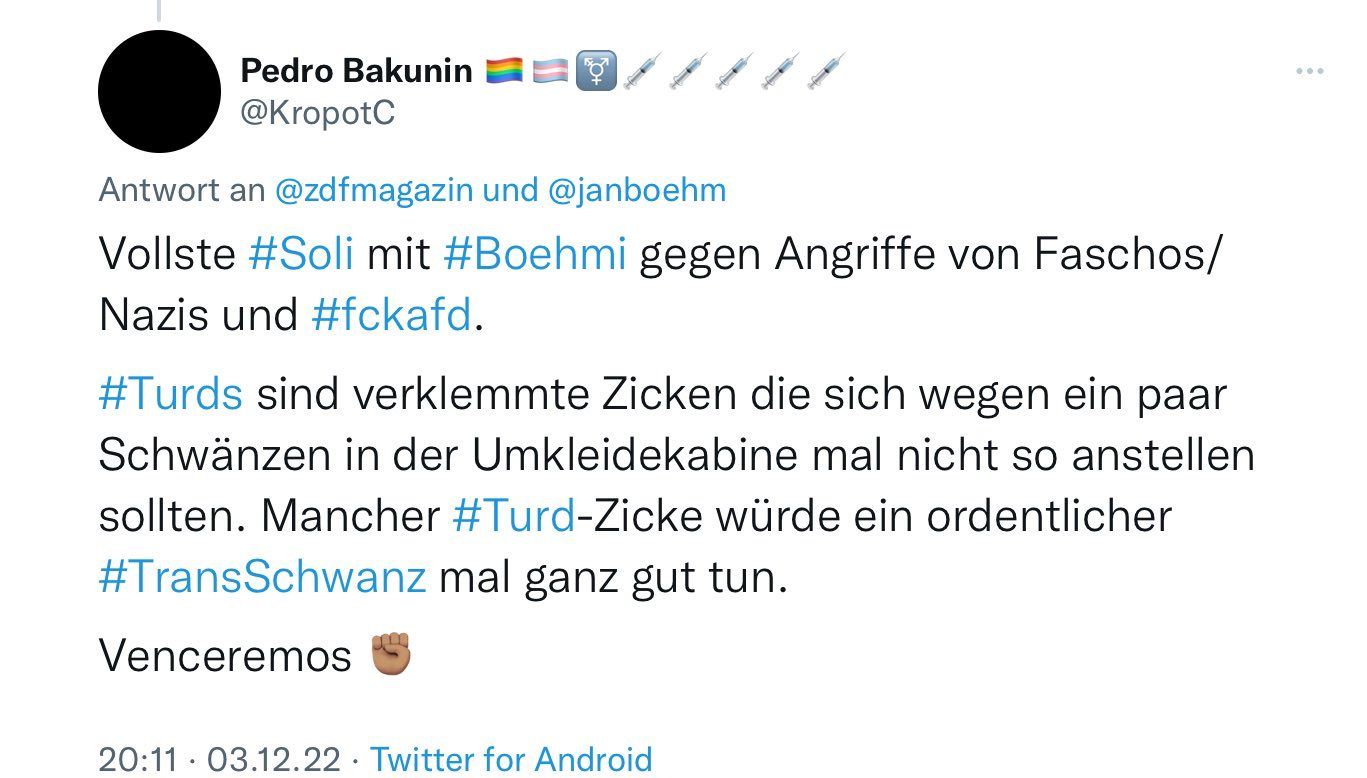Click the #Turd hashtag before "-Zicke"
Image resolution: width=1367 pixels, height=778 pixels.
[513, 516]
